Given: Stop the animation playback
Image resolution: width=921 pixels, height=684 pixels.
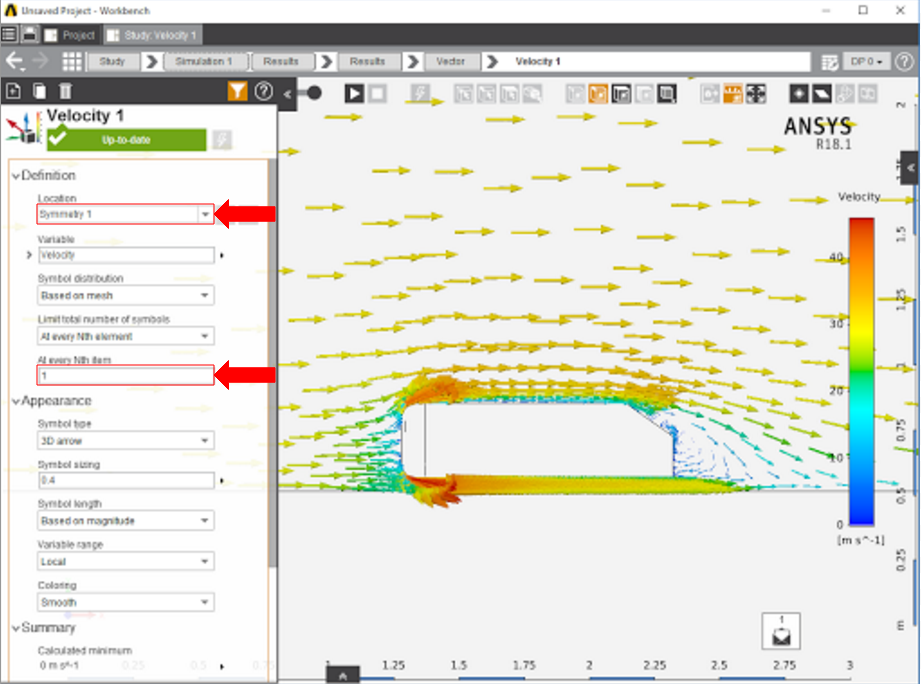Looking at the screenshot, I should tap(378, 93).
